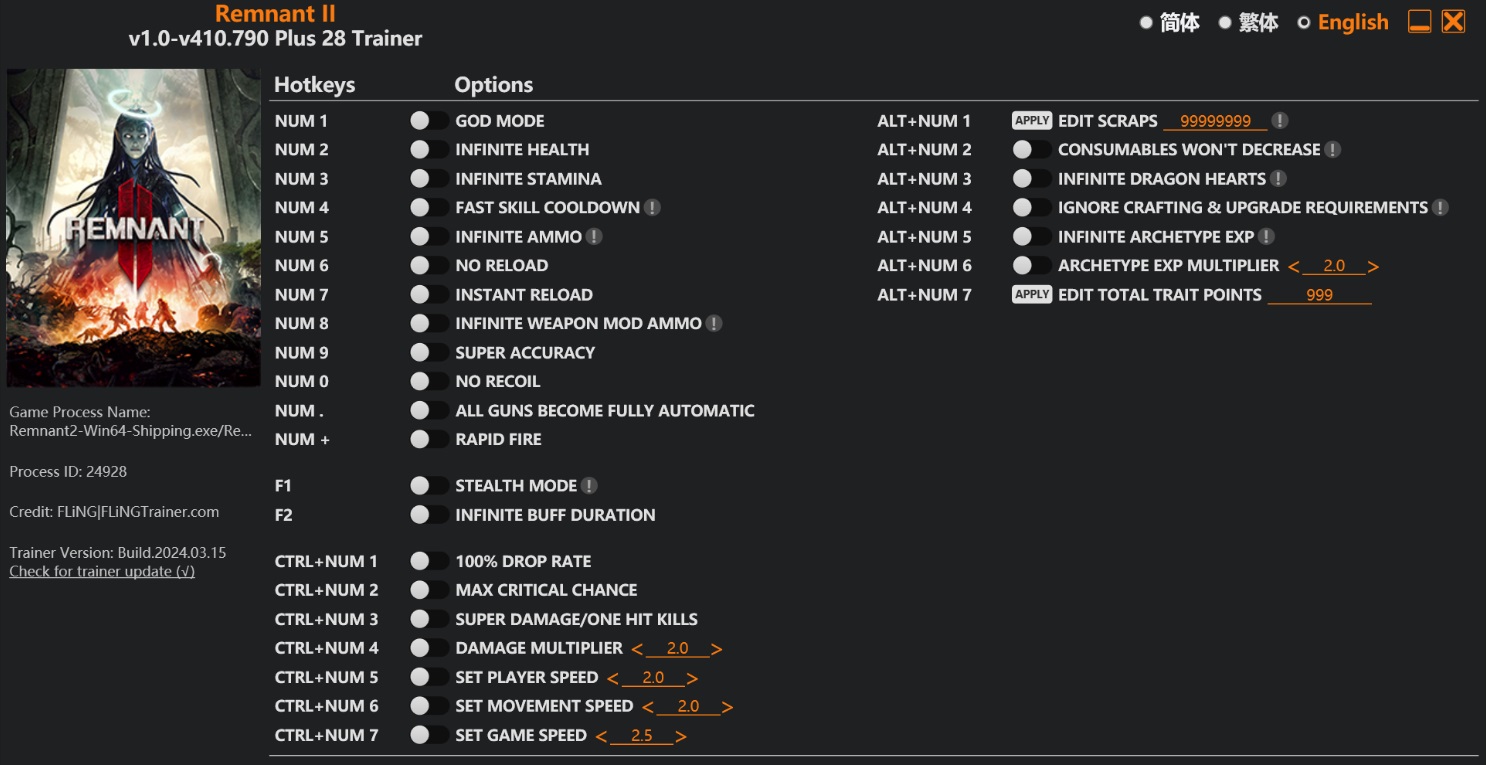Click info icon beside Fast Skill Cooldown

tap(652, 208)
